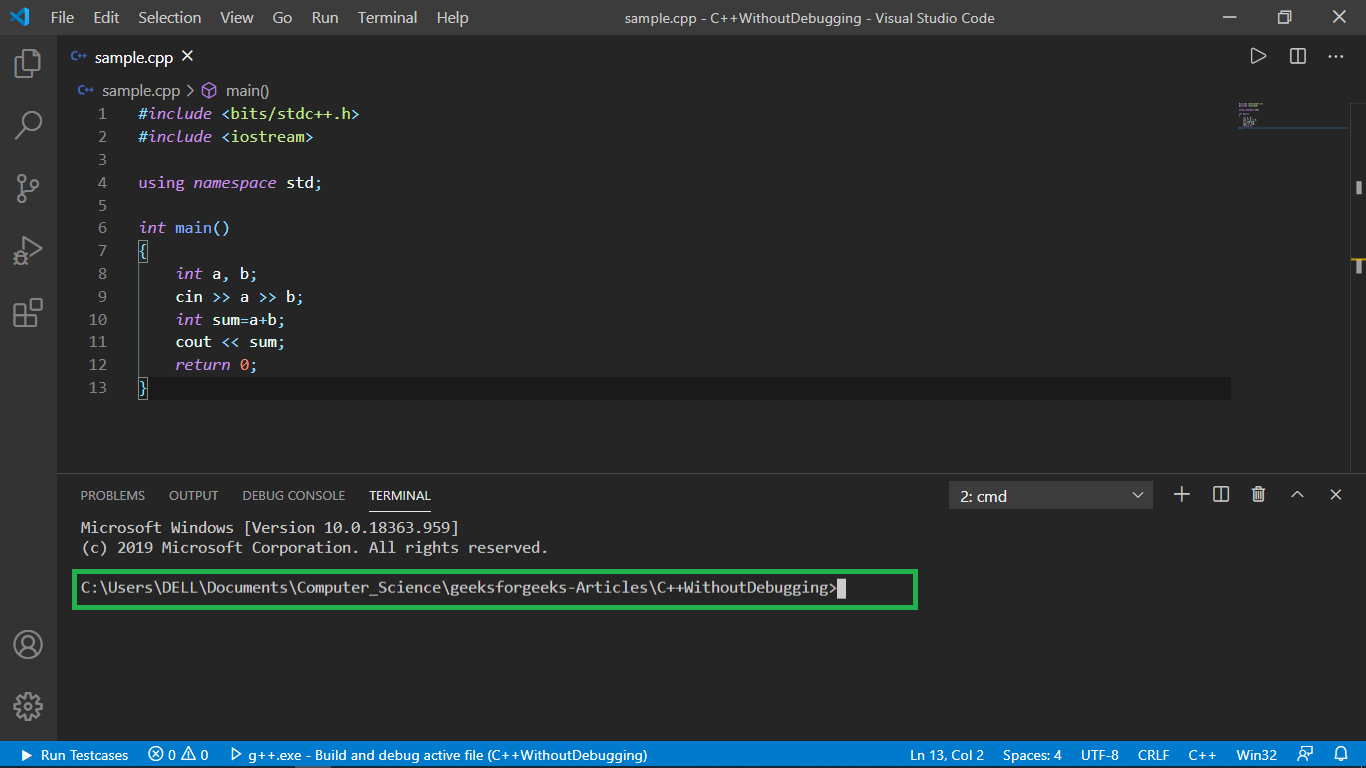Click the errors and warnings count
Screen dimensions: 1366x768
[x=178, y=755]
